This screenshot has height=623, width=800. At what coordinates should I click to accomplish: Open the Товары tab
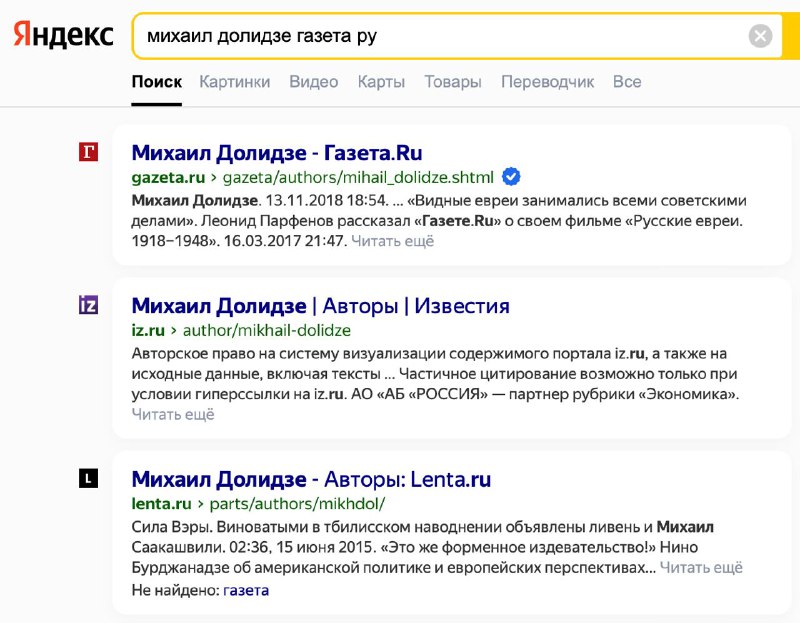453,82
